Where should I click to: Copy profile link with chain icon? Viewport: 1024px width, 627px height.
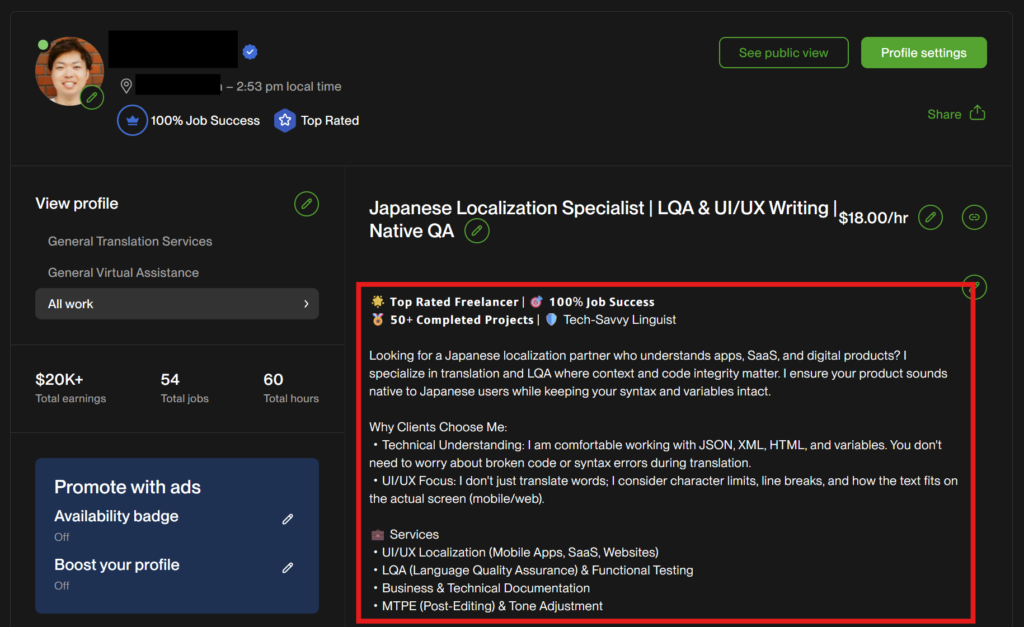tap(973, 217)
